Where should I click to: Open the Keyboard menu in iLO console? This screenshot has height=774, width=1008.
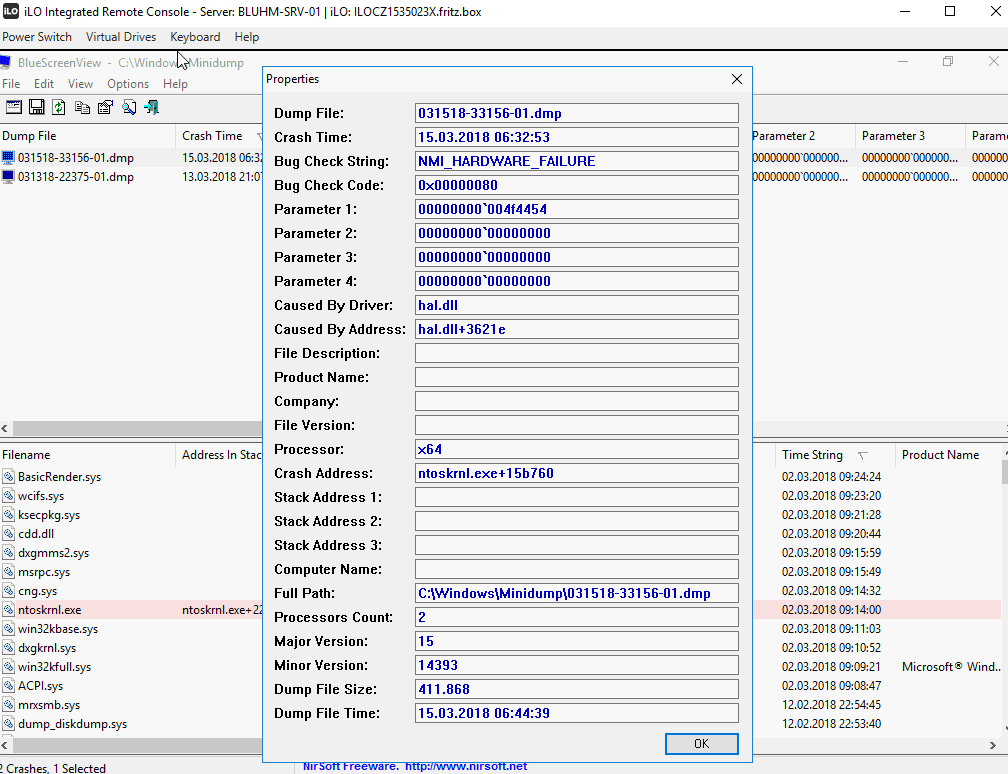click(x=195, y=37)
